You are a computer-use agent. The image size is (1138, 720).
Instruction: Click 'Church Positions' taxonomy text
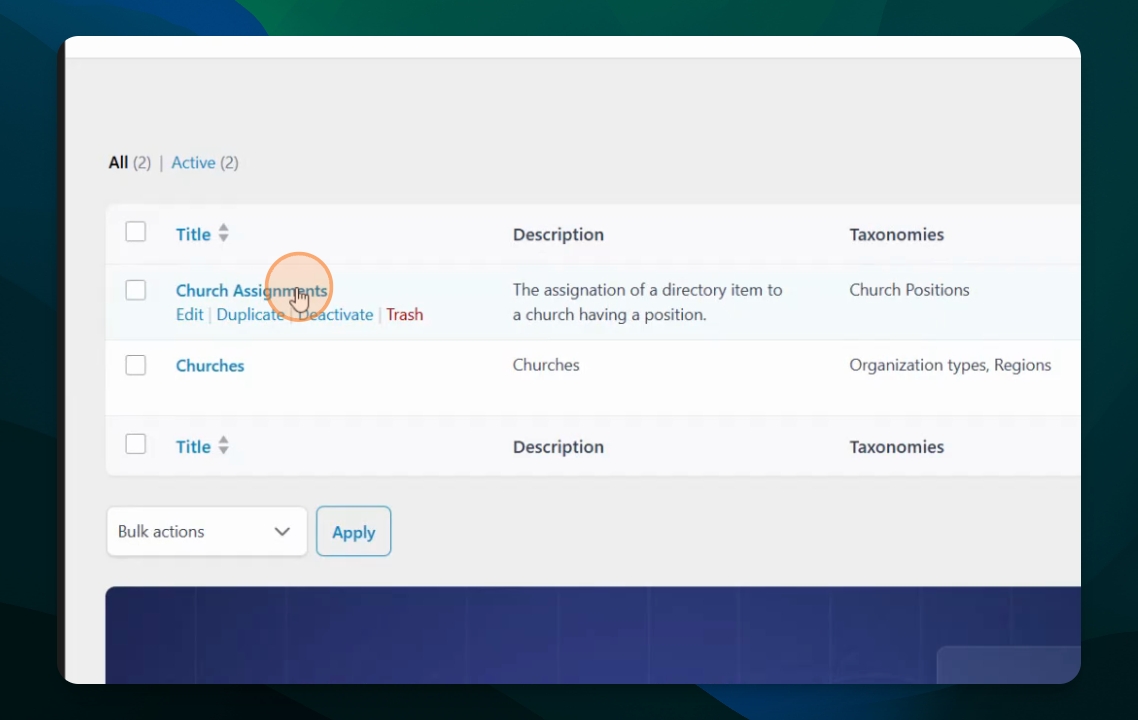click(909, 290)
